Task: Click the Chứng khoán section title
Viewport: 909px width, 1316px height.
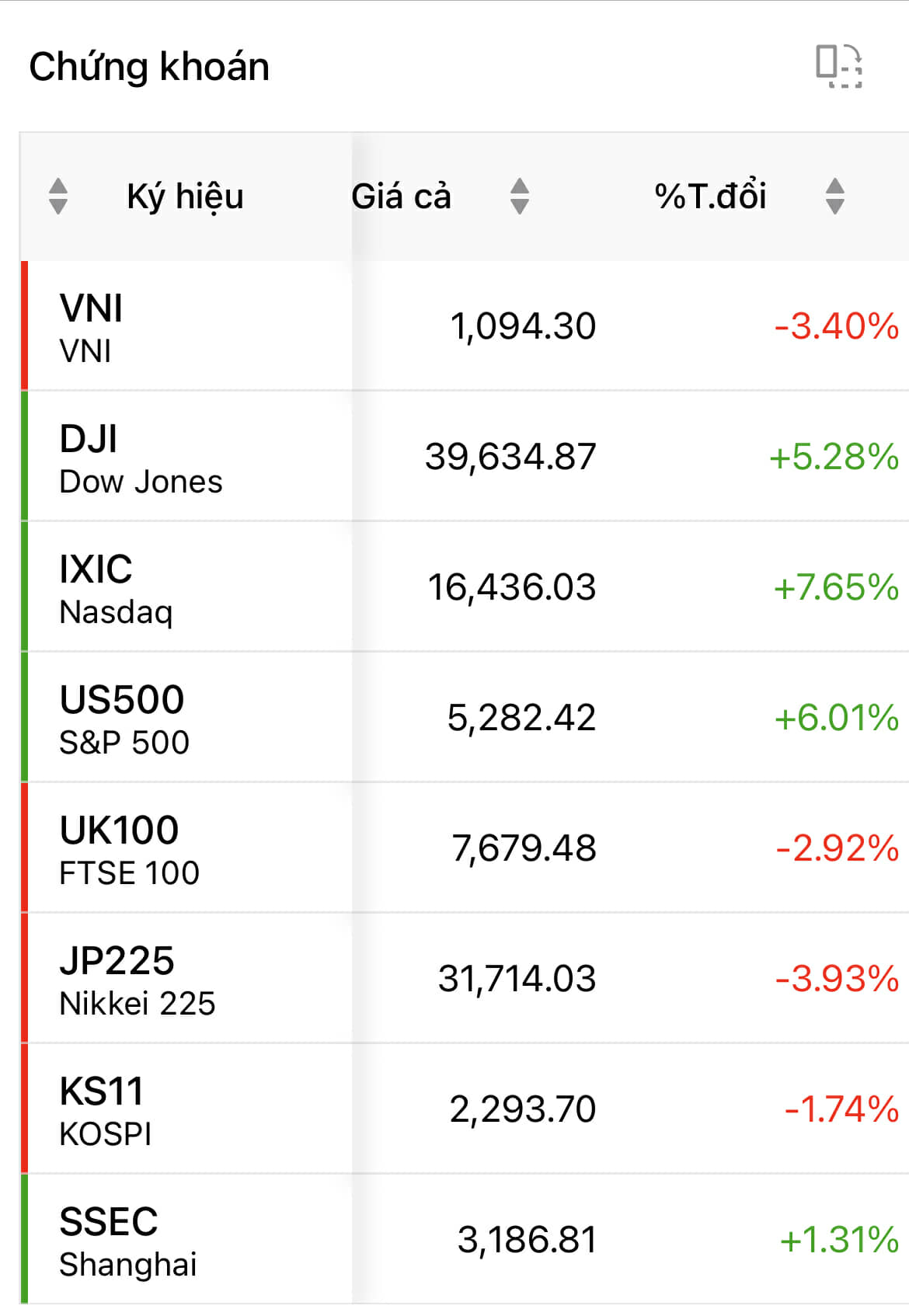Action: (x=149, y=67)
